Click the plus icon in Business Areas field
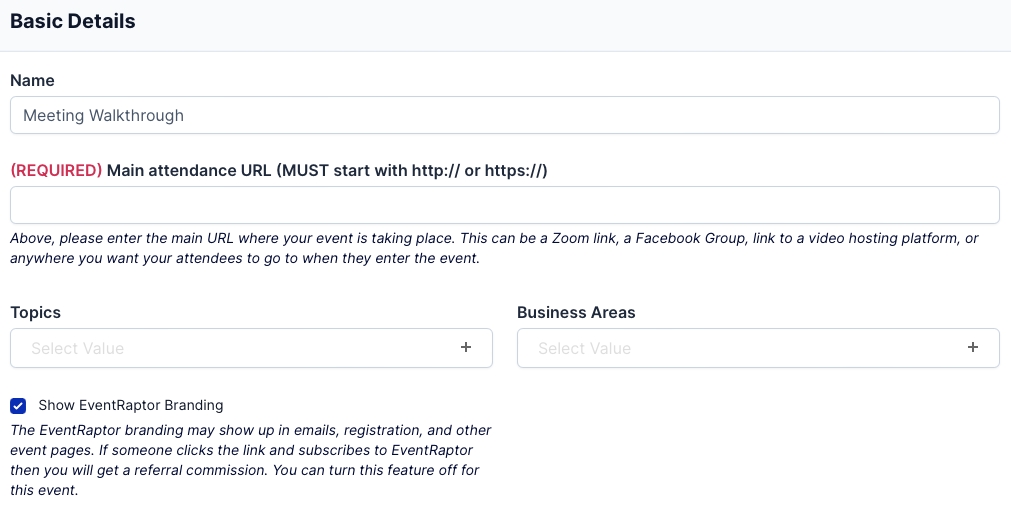The height and width of the screenshot is (515, 1011). 972,348
